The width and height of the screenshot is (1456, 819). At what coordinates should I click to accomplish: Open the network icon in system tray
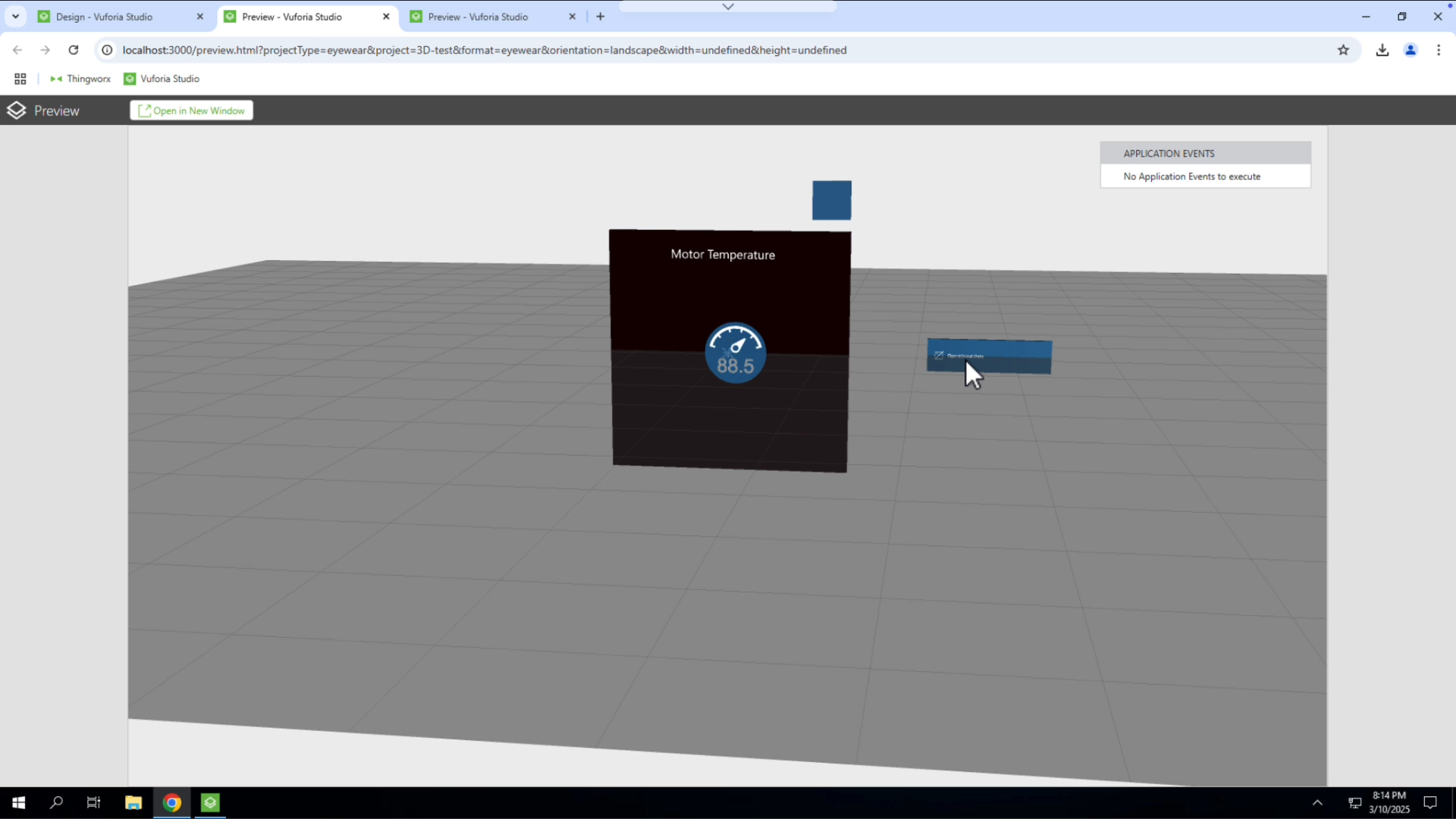(x=1354, y=802)
